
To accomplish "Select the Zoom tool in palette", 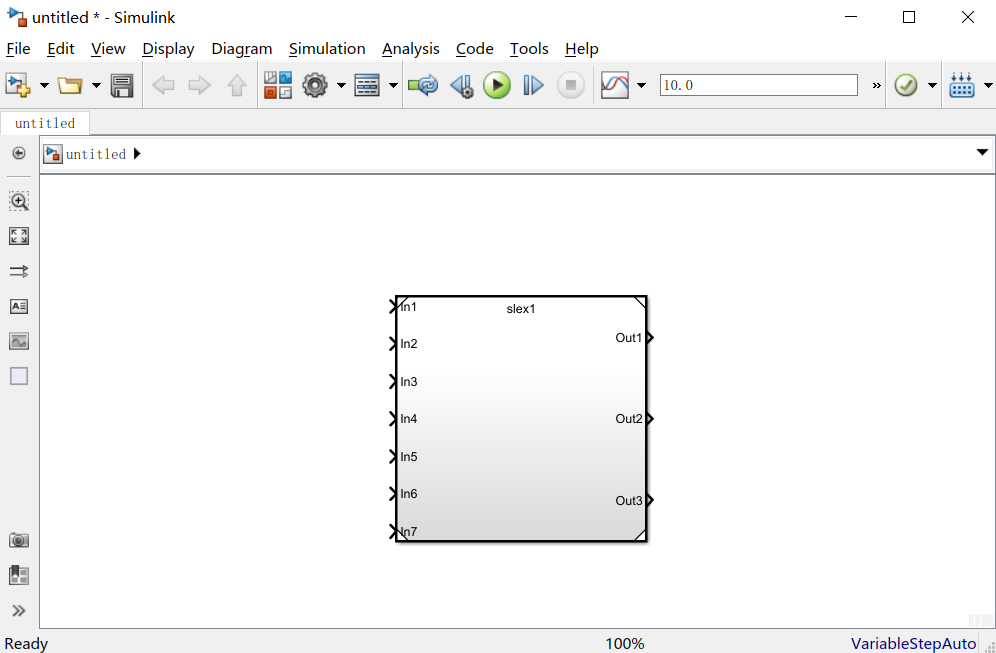I will click(x=19, y=201).
